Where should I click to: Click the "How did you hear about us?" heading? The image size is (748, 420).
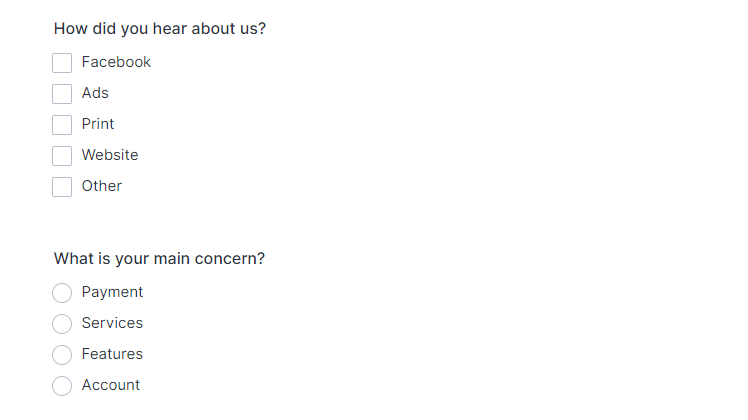click(x=160, y=29)
